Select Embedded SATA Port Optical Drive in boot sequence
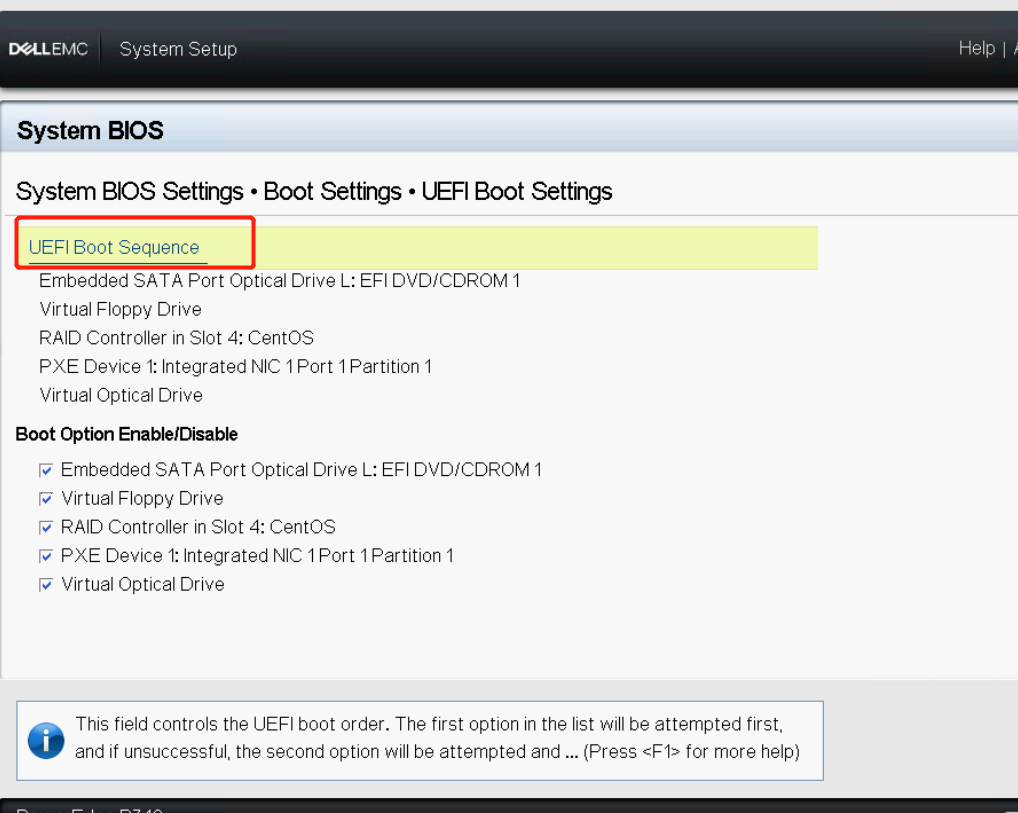The height and width of the screenshot is (813, 1018). tap(279, 281)
